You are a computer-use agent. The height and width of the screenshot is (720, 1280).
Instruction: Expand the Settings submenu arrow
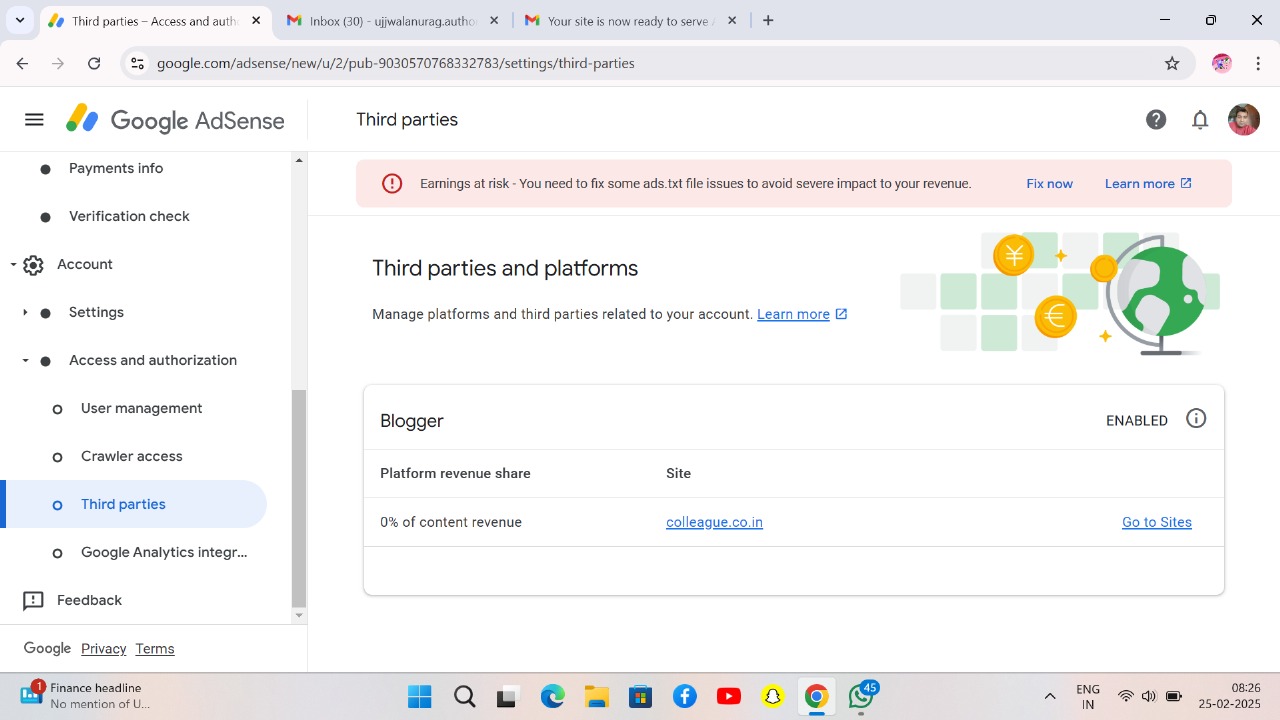tap(25, 313)
